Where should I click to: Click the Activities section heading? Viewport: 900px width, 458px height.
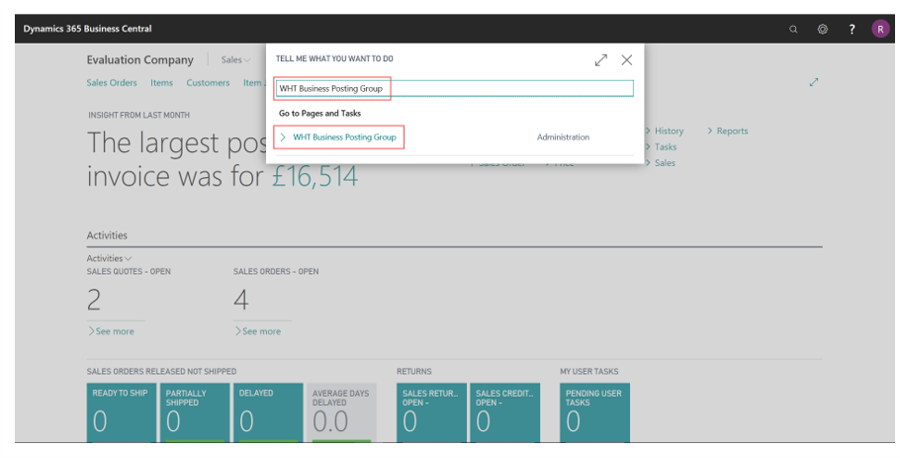pyautogui.click(x=107, y=235)
